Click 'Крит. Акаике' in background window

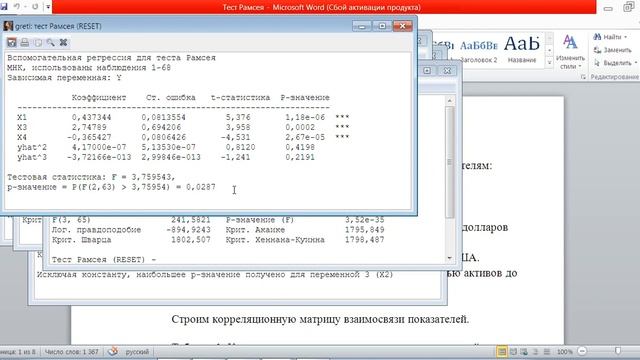pyautogui.click(x=255, y=230)
